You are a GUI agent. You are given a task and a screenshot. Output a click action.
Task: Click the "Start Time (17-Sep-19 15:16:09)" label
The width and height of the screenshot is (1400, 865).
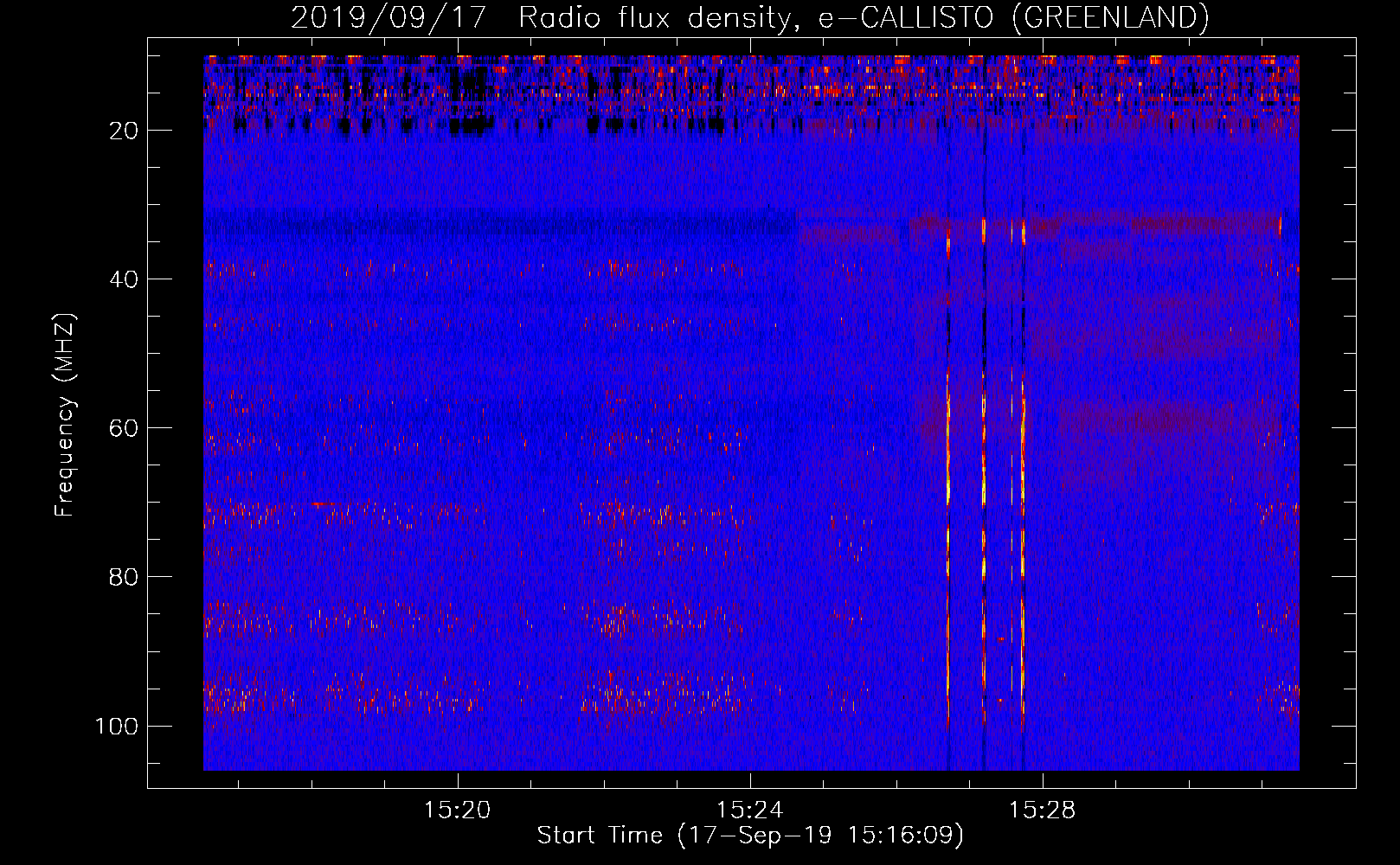tap(750, 836)
